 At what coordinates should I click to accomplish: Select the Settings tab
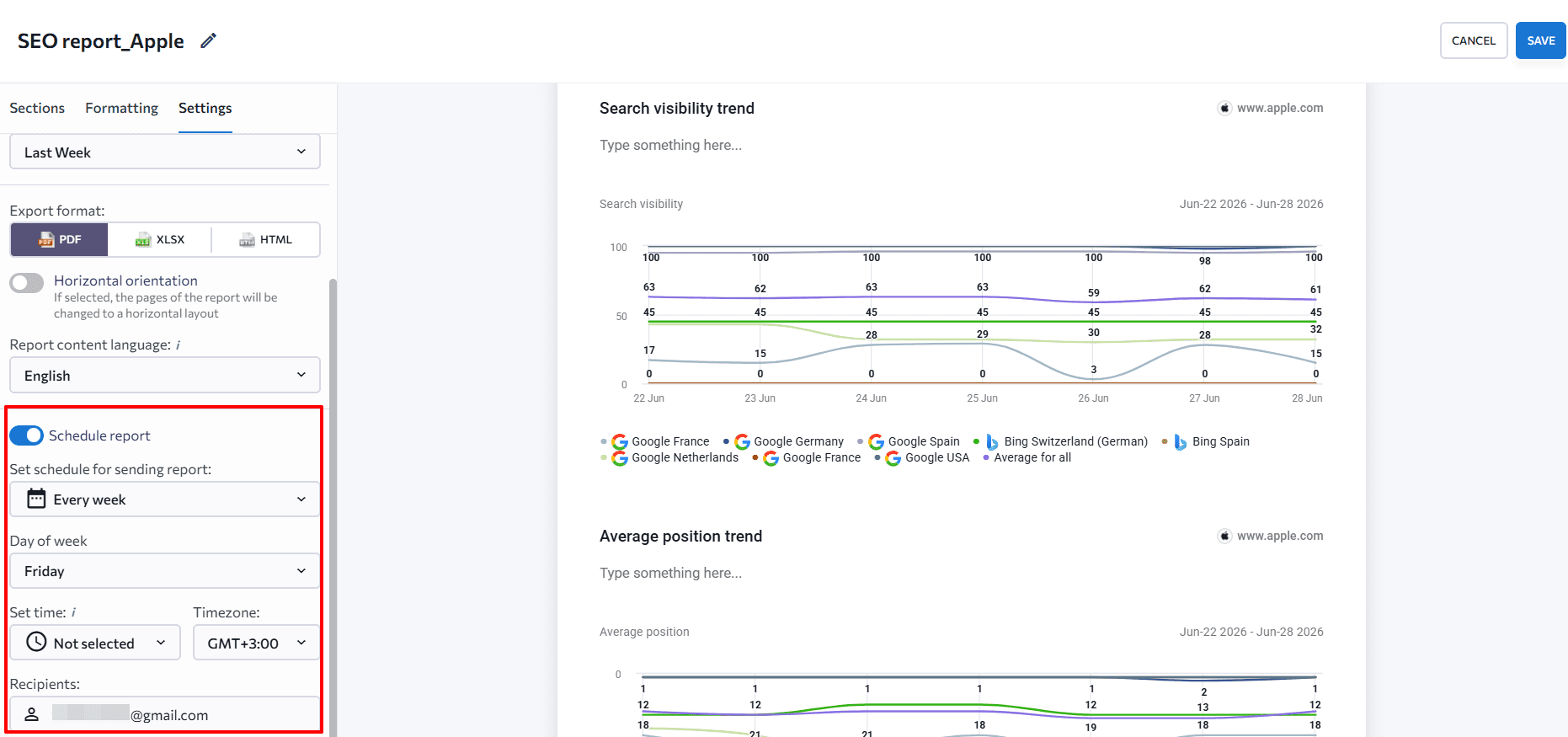tap(205, 108)
